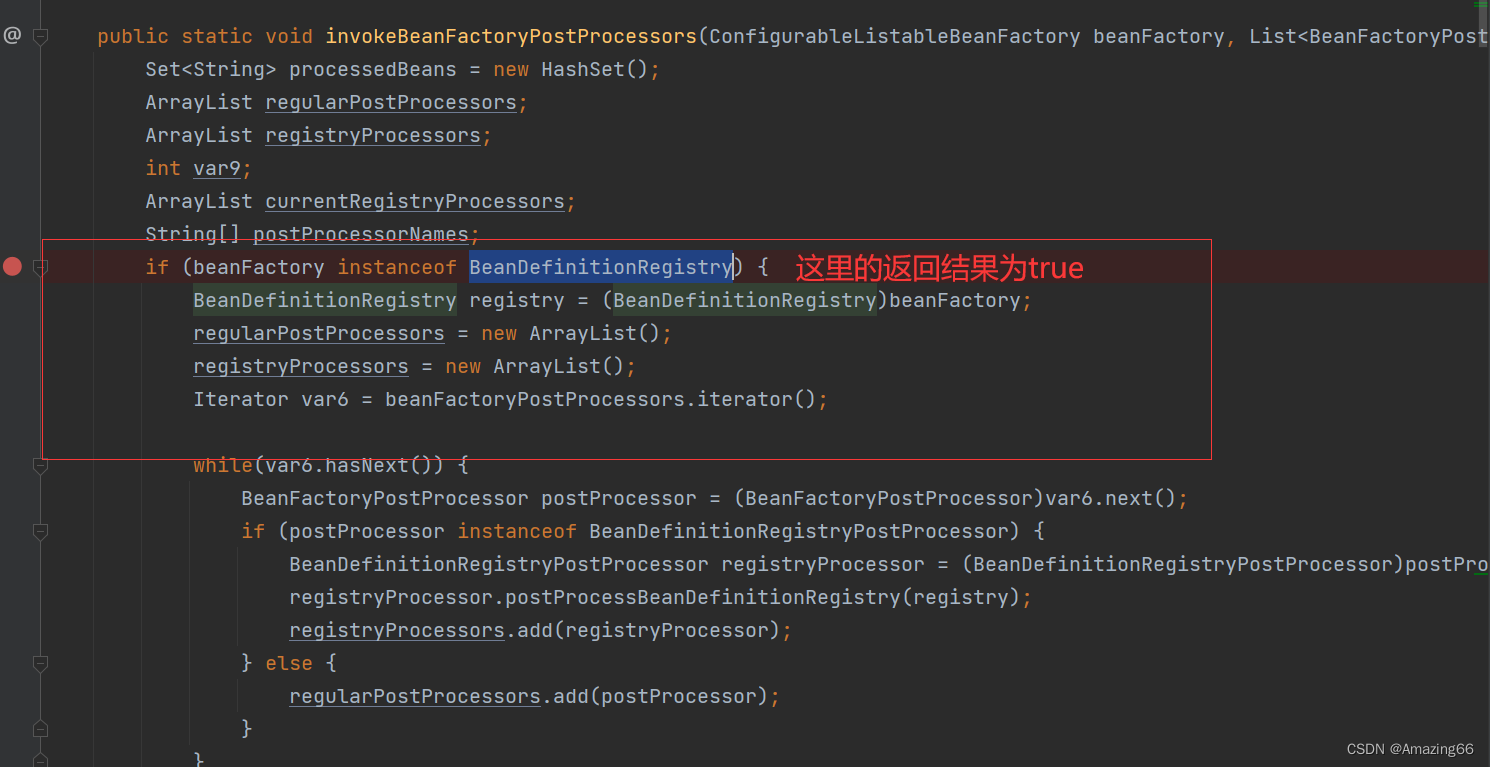This screenshot has width=1490, height=767.
Task: Click the @ annotation gutter icon
Action: click(12, 36)
